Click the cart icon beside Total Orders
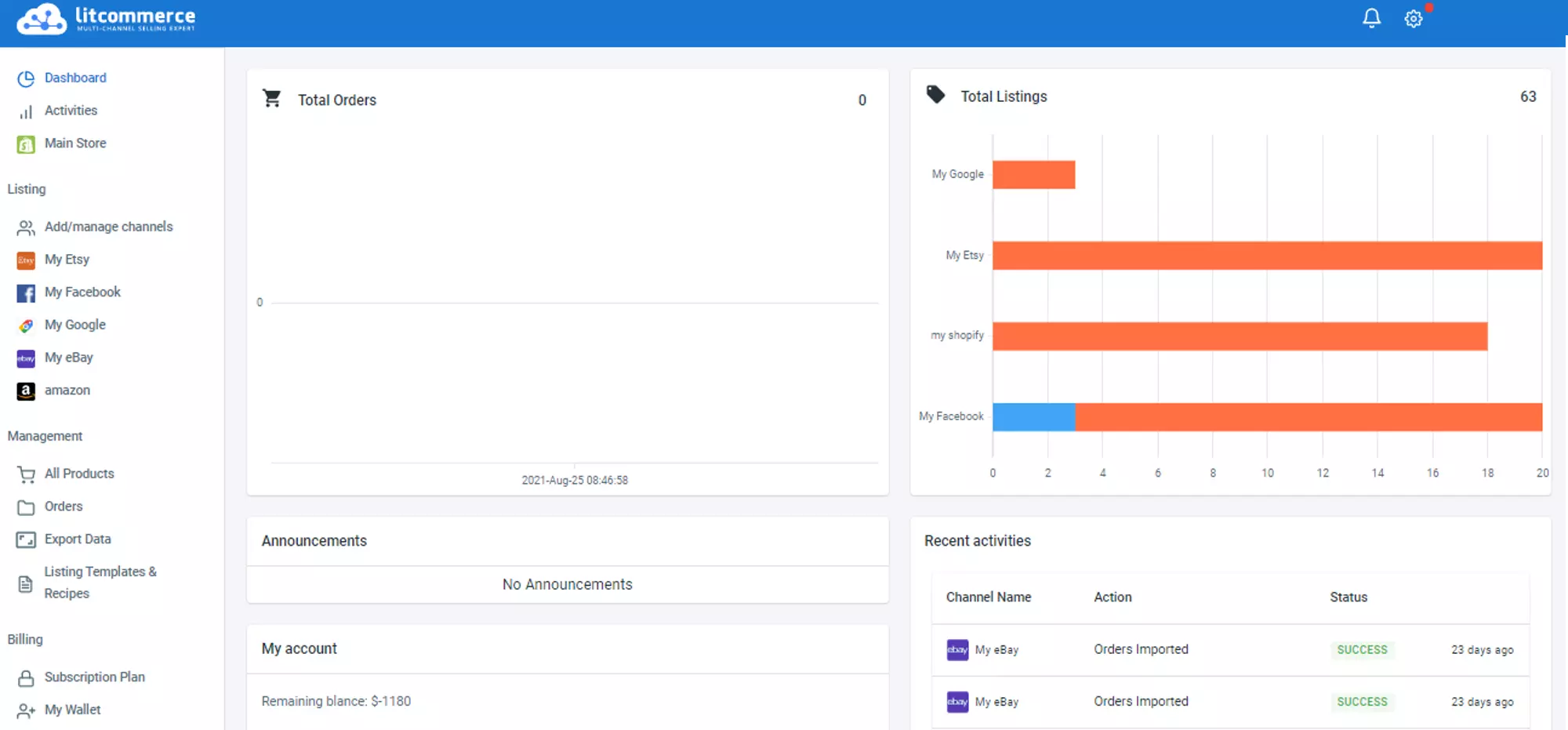The width and height of the screenshot is (1568, 730). click(272, 99)
